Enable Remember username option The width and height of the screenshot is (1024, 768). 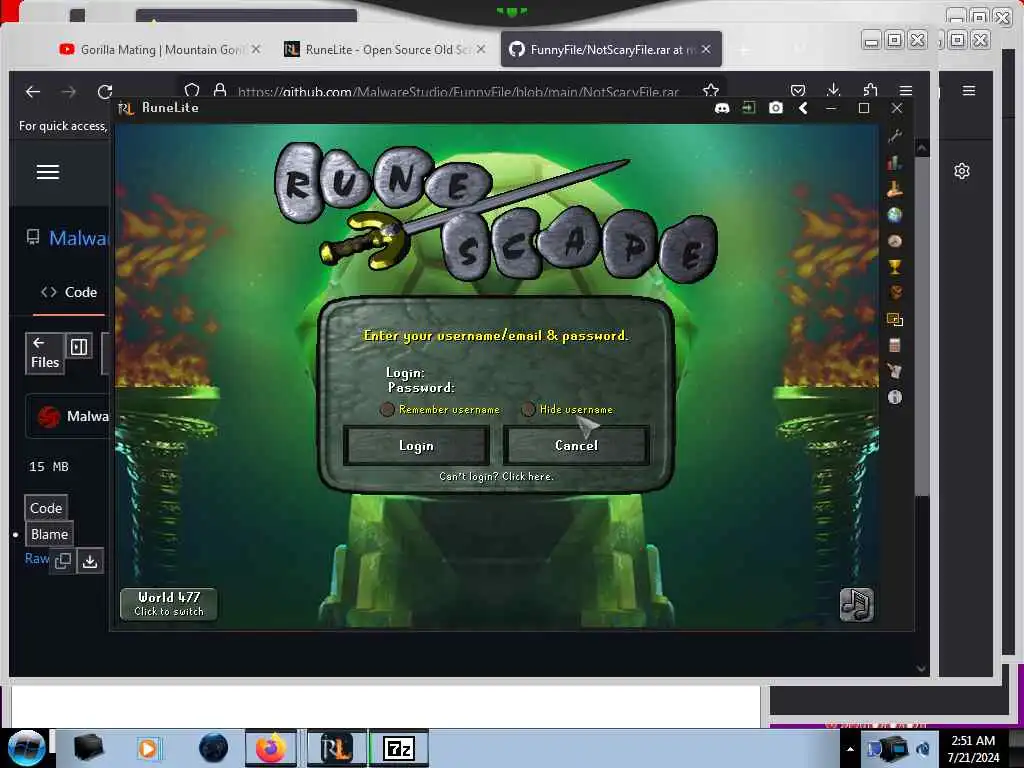(387, 409)
